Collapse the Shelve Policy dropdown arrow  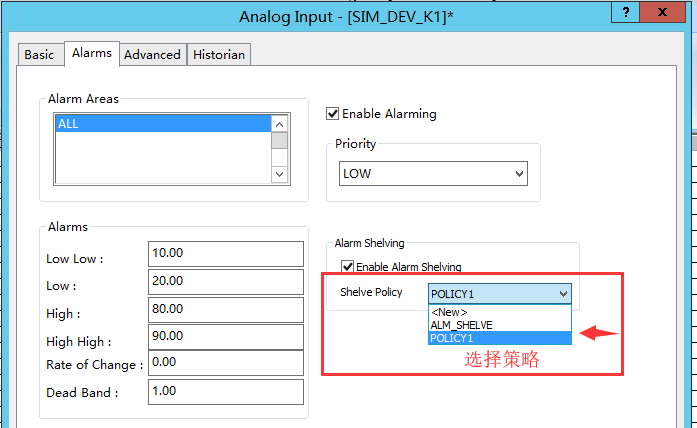[x=563, y=294]
